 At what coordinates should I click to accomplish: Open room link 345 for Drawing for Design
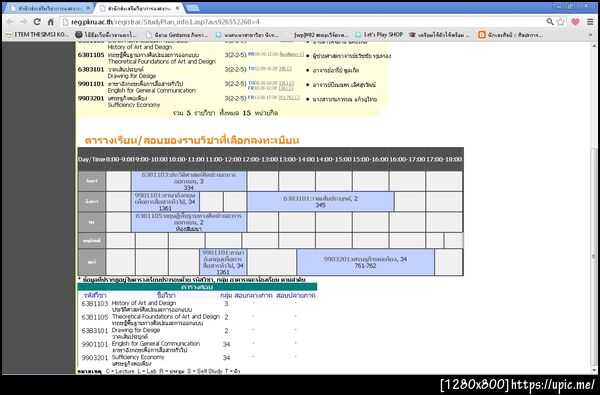tap(285, 69)
